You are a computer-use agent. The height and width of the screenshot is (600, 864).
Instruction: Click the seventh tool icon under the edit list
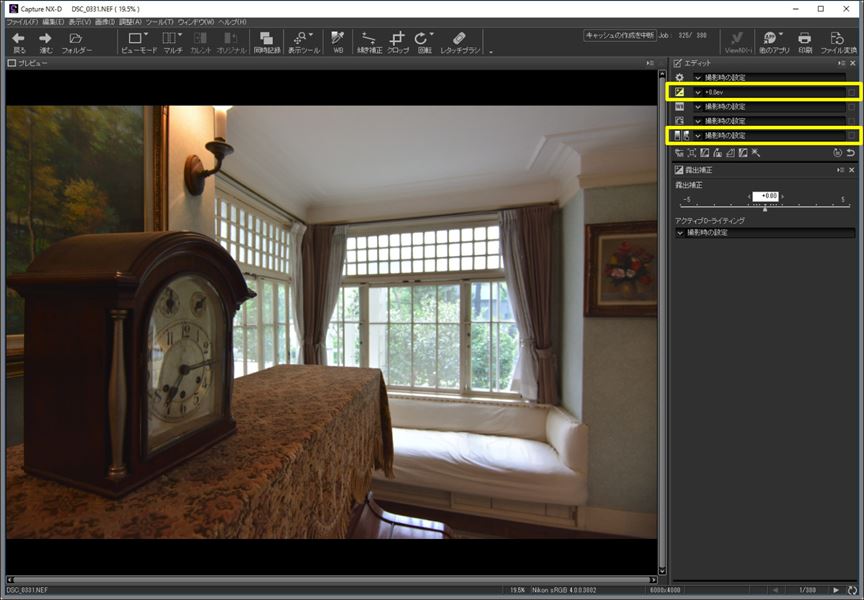coord(755,153)
